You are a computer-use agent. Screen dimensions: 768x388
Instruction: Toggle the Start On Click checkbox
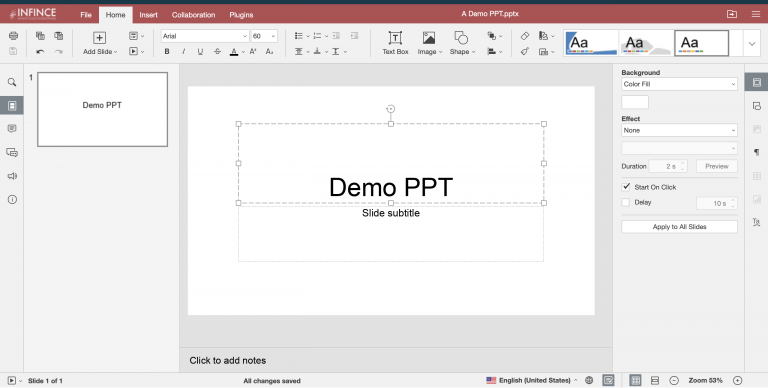coord(626,187)
